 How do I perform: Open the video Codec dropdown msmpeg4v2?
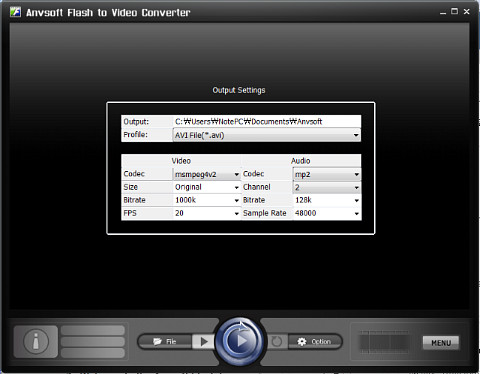pos(207,174)
